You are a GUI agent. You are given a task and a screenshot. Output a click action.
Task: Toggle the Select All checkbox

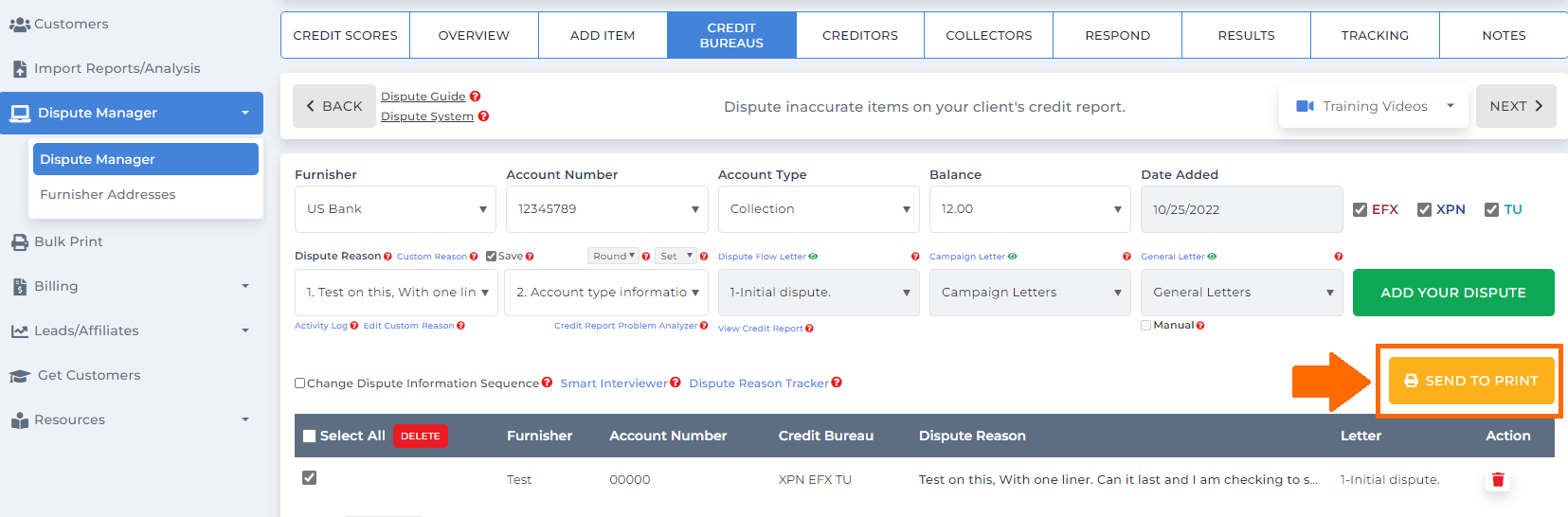tap(309, 437)
